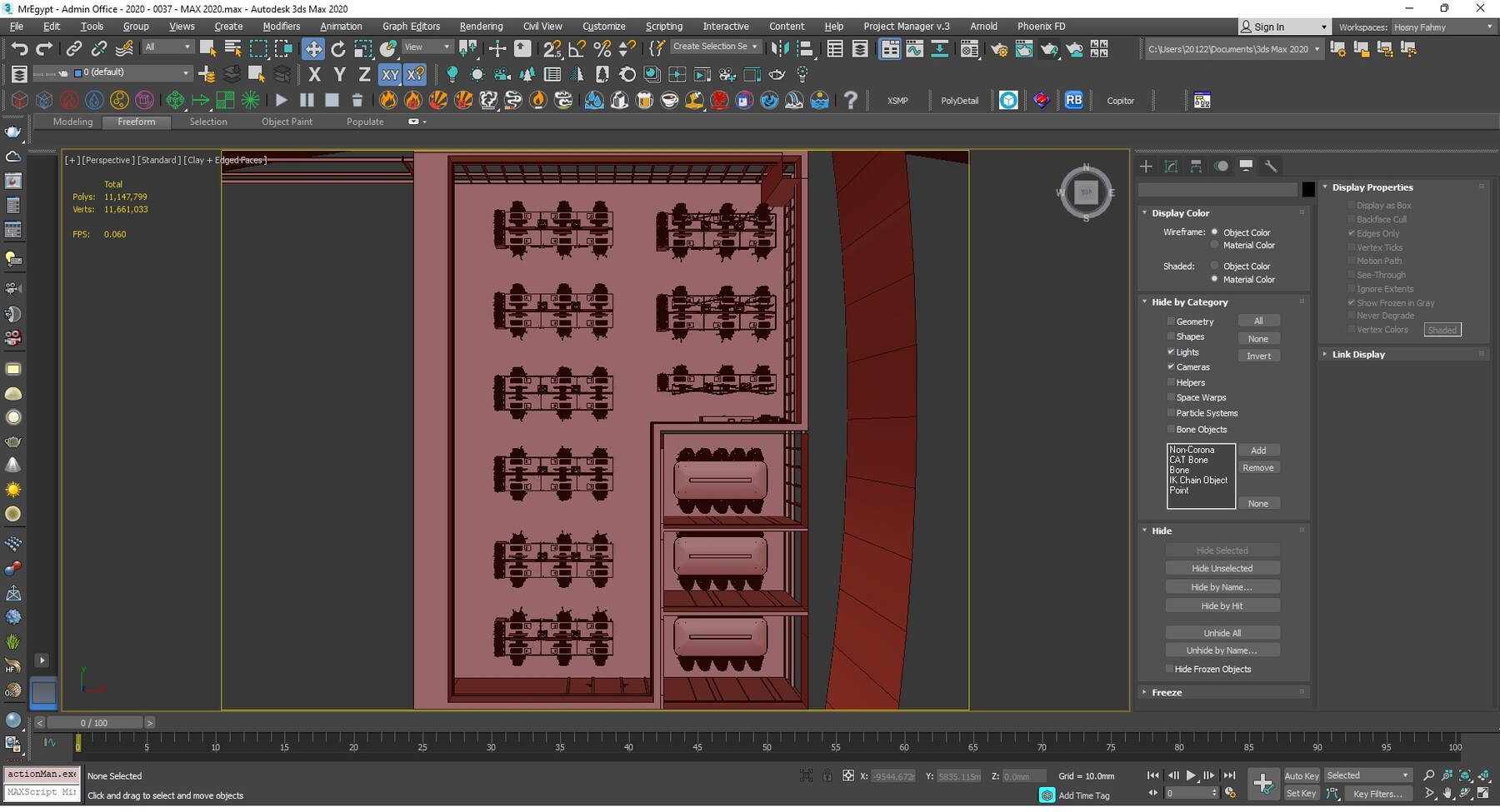Screen dimensions: 1500x812
Task: Open the Workspaces dropdown
Action: click(x=1442, y=27)
